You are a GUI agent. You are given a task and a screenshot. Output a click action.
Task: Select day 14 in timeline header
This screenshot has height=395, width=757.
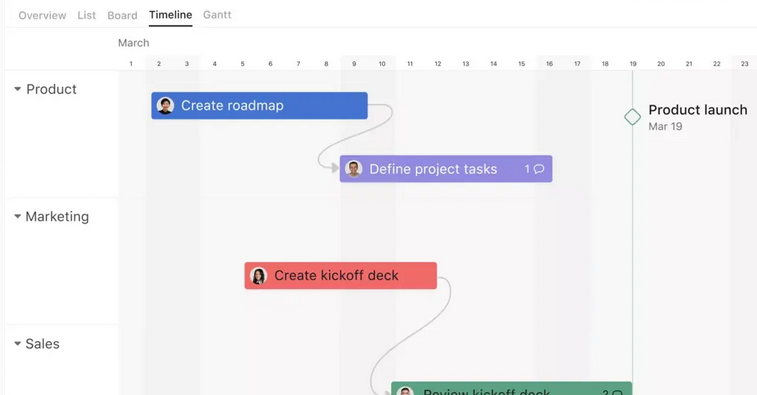pyautogui.click(x=493, y=64)
